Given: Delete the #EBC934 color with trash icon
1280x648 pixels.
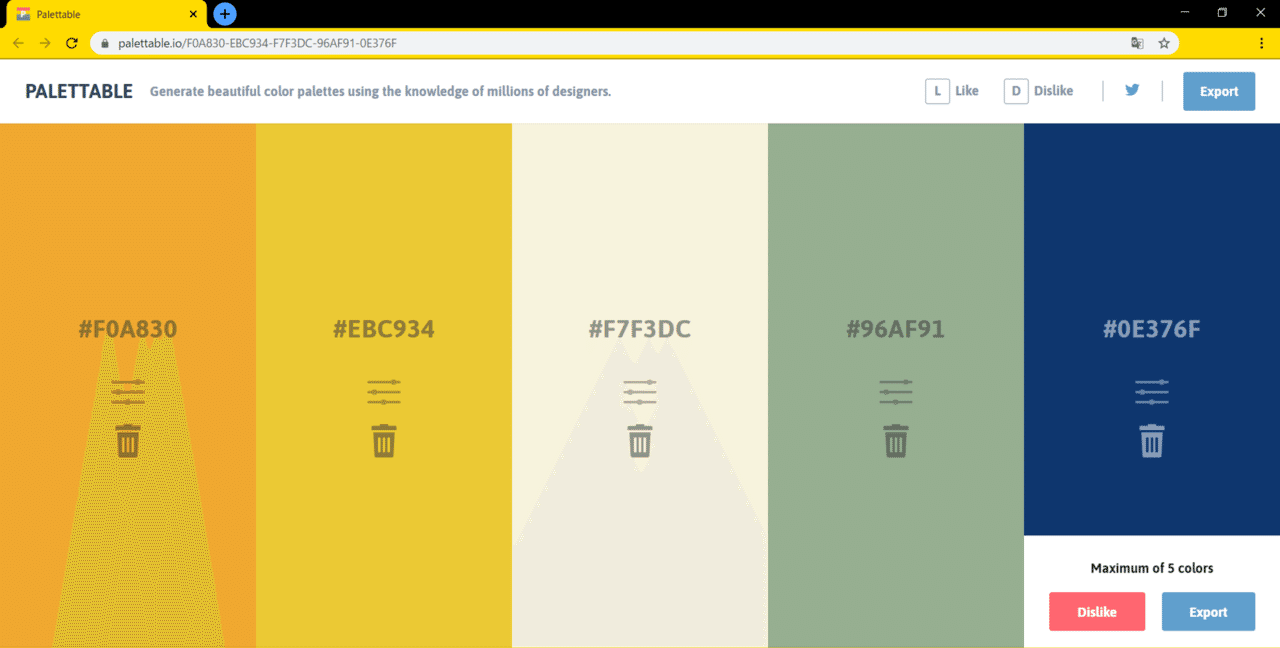Looking at the screenshot, I should coord(384,441).
